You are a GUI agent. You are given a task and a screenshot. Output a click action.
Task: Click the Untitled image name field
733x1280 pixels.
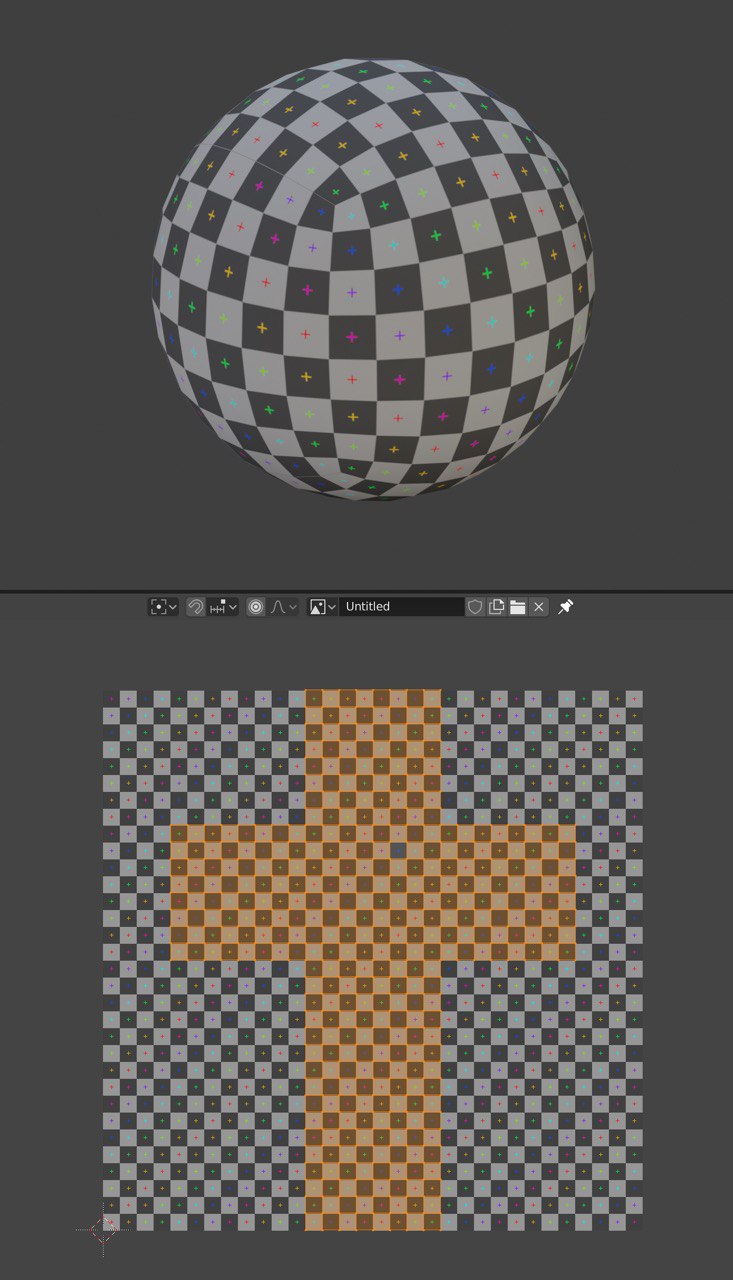tap(401, 607)
